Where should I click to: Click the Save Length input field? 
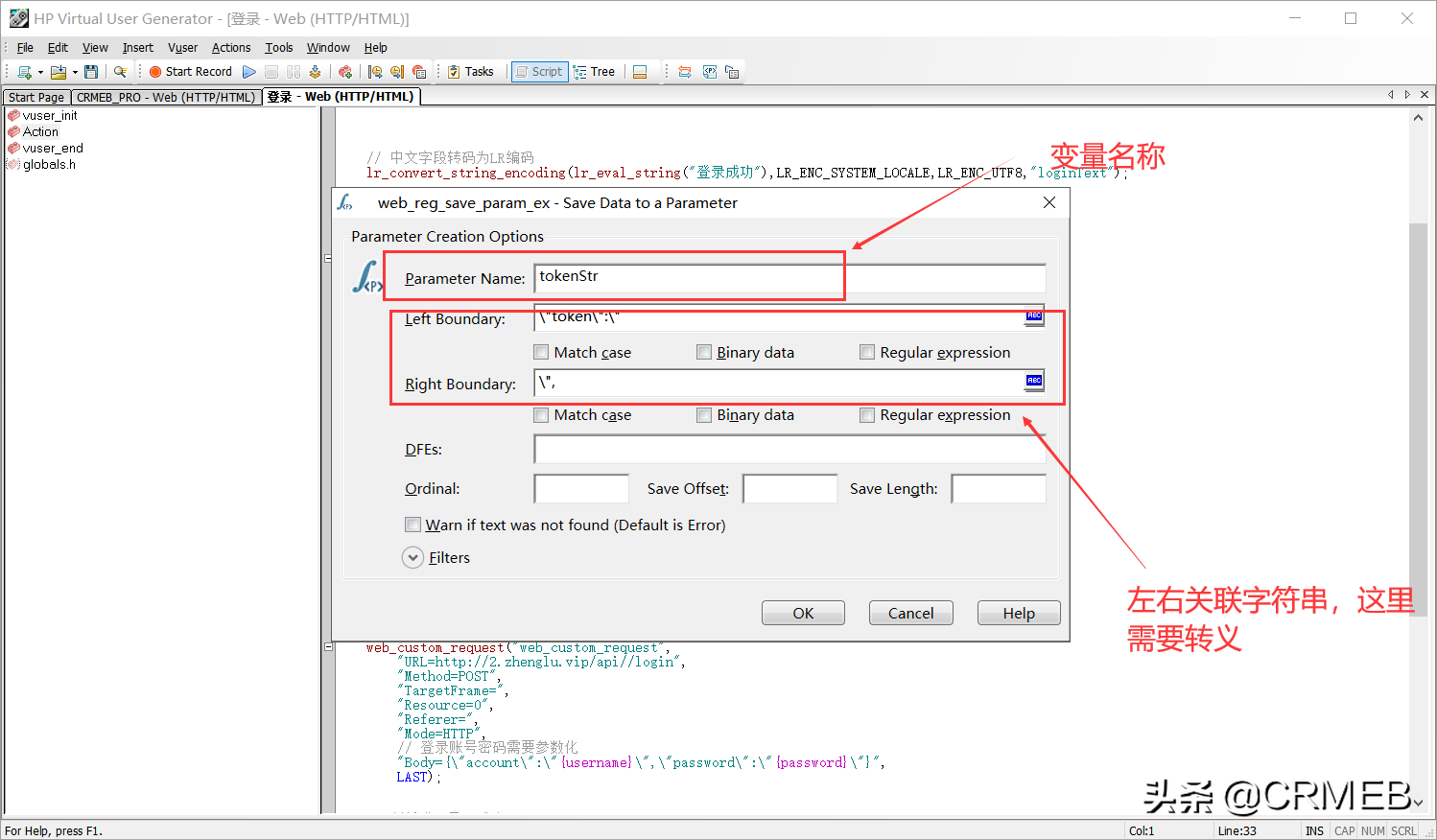(x=999, y=488)
